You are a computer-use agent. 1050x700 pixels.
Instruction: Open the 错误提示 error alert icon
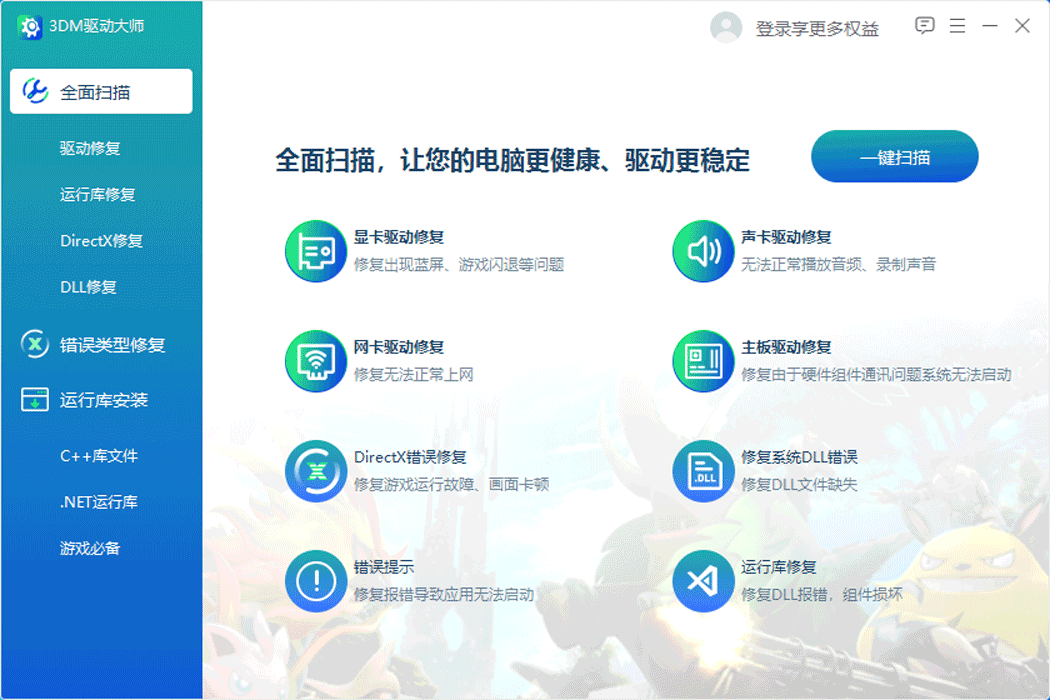(x=316, y=580)
